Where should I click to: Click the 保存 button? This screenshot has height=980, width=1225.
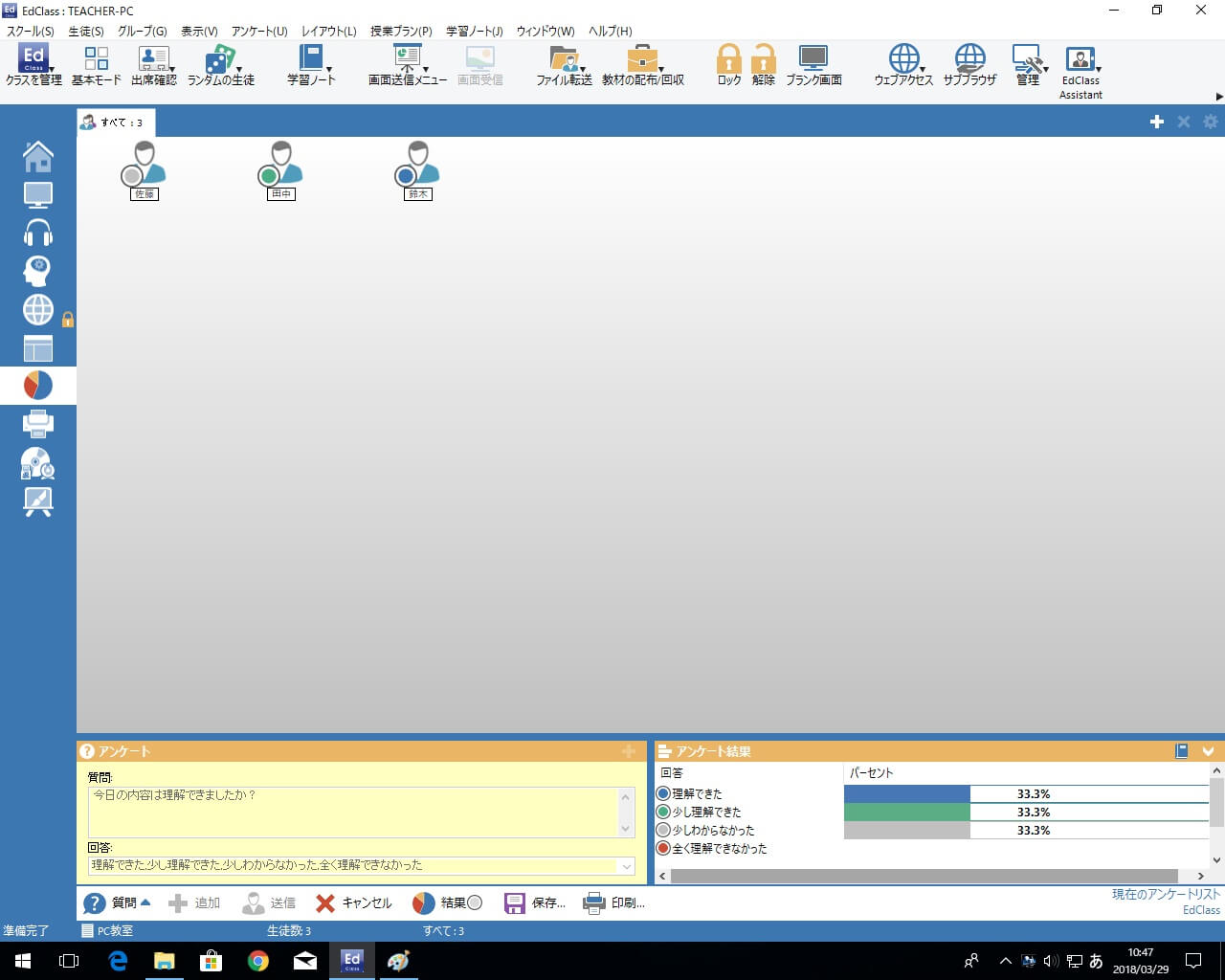[x=535, y=902]
